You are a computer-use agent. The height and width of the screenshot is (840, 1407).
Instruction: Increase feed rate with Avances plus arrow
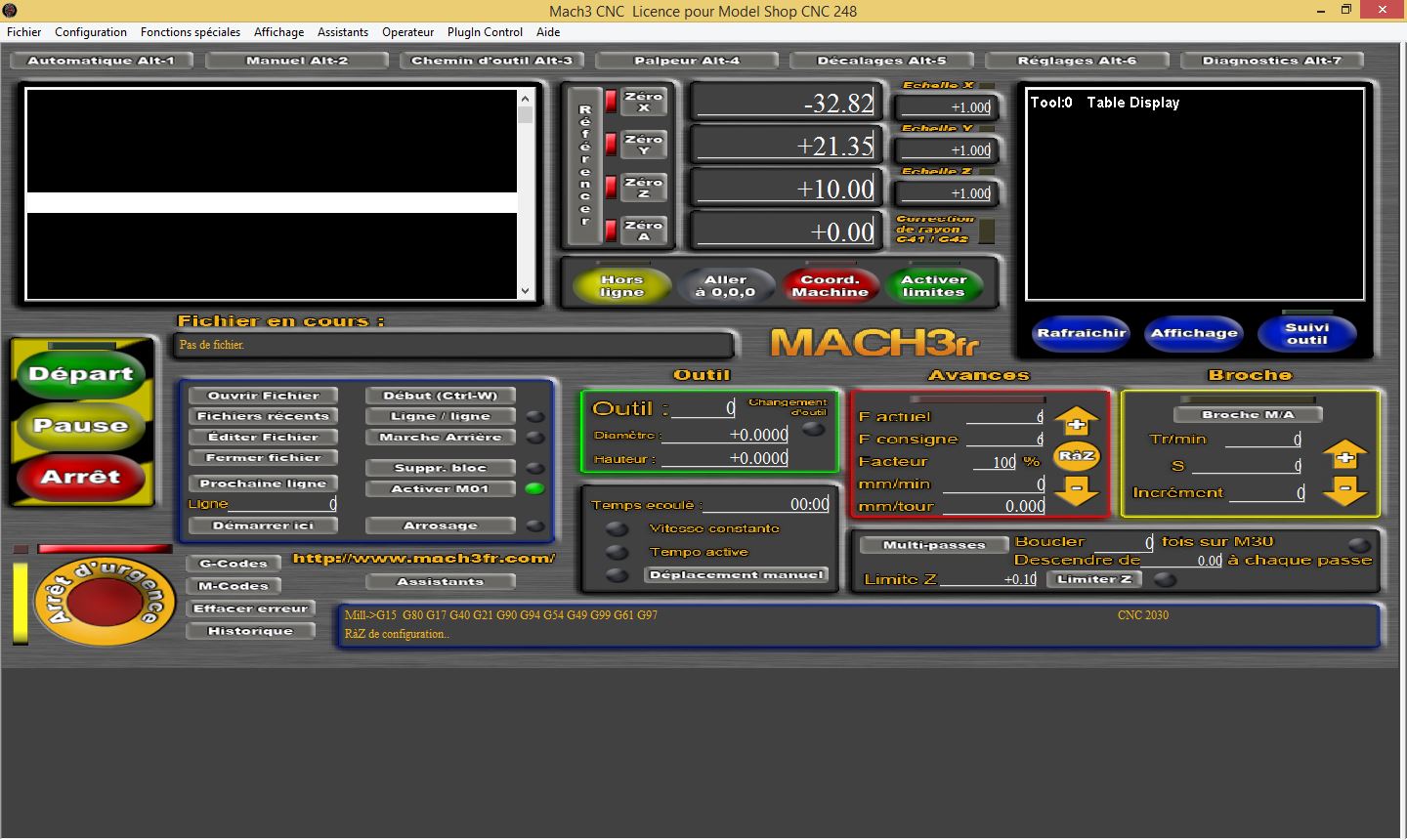(1076, 422)
